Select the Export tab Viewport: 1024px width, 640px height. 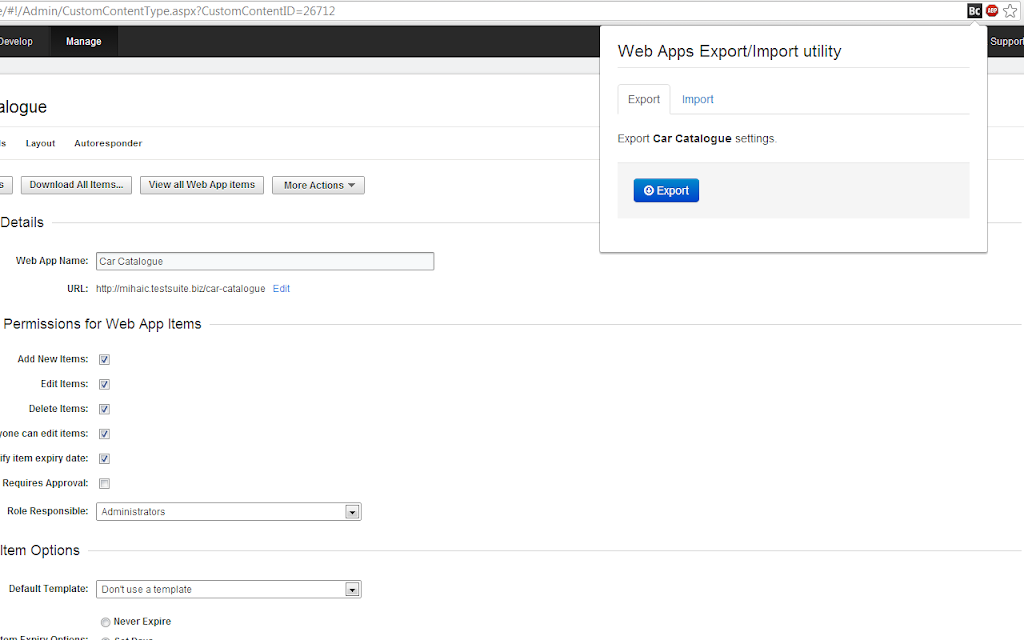644,99
